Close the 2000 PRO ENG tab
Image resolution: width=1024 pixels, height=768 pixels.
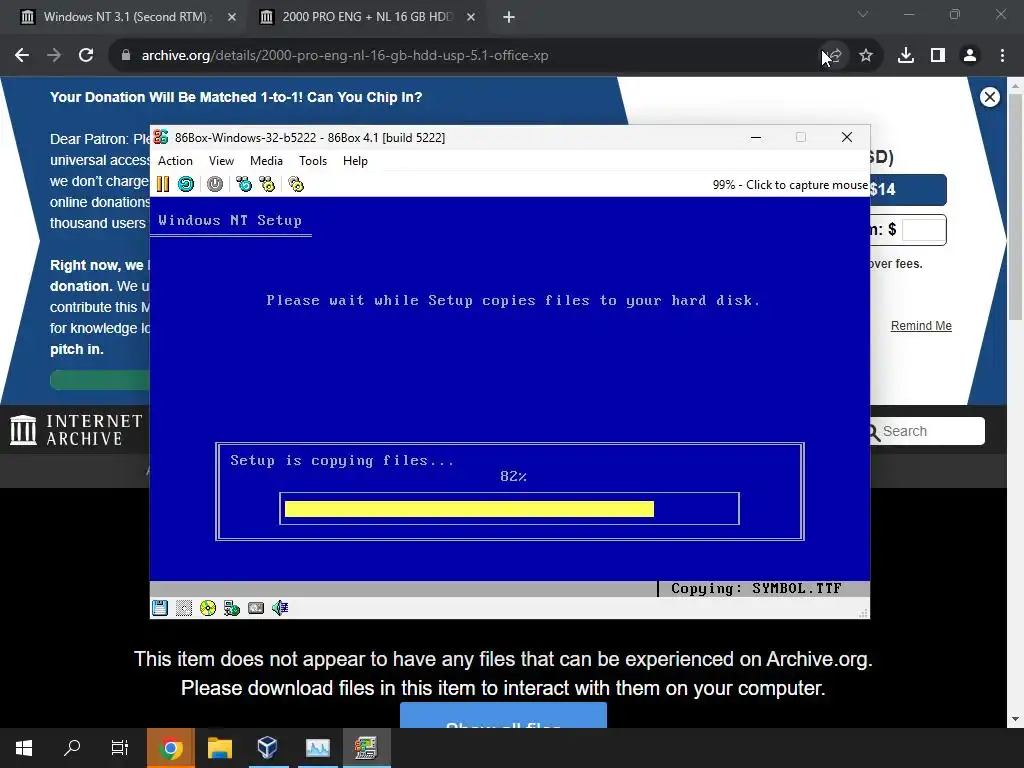pos(471,18)
